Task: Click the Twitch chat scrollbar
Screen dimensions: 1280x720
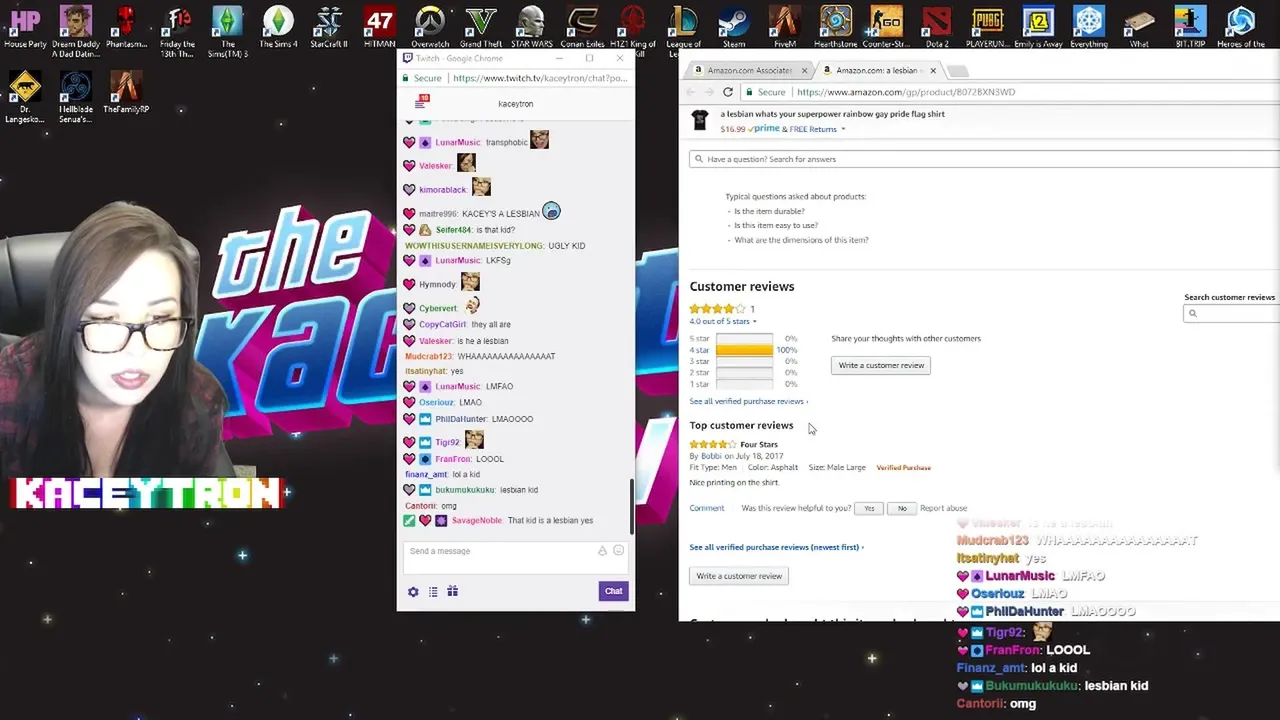Action: (x=630, y=507)
